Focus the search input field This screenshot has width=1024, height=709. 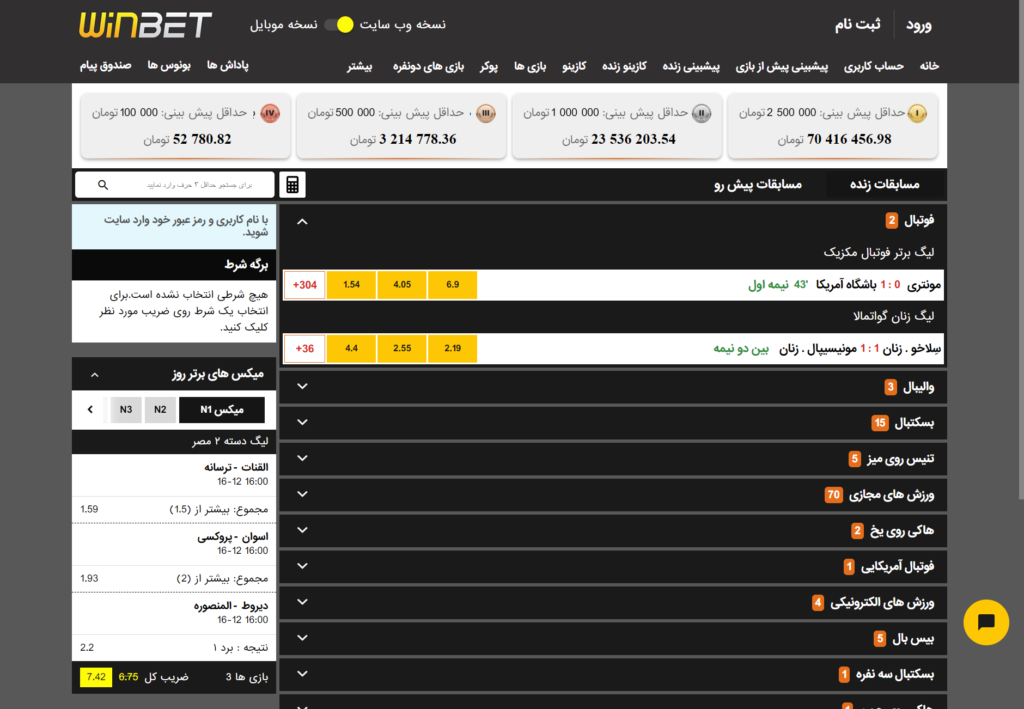pos(174,185)
